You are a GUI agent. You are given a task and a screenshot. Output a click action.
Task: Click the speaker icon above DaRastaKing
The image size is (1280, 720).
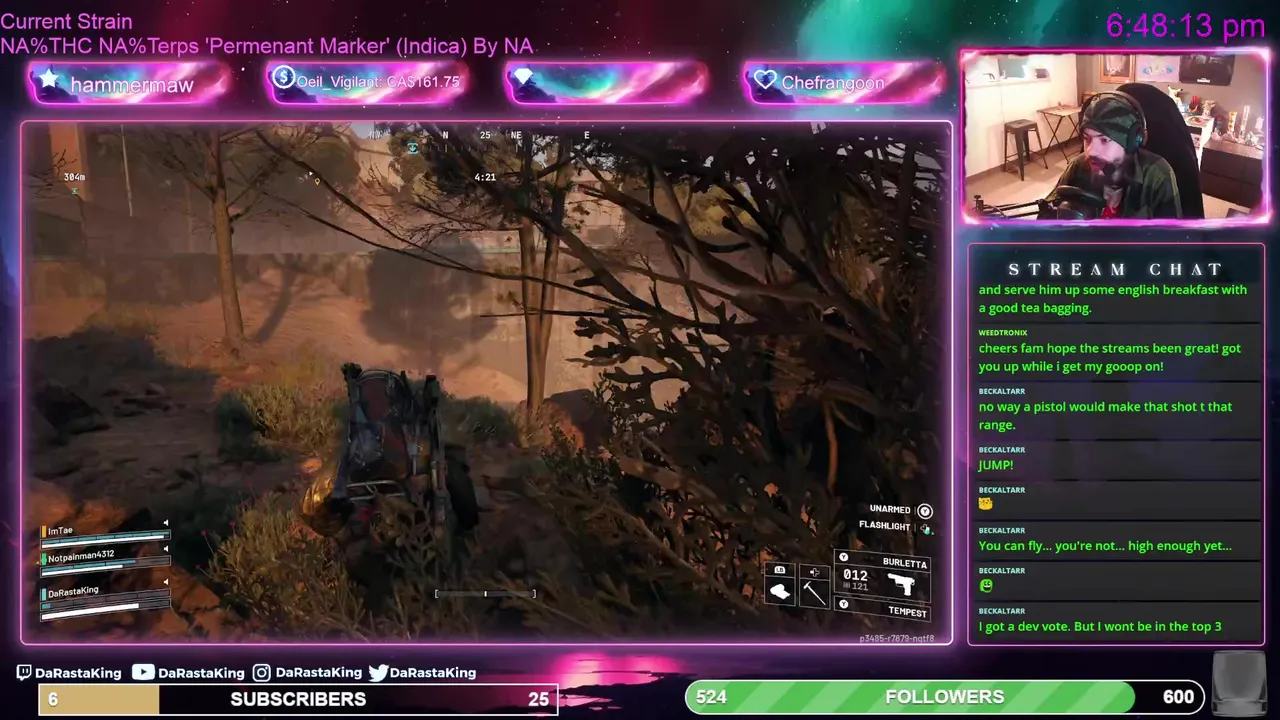pos(166,580)
